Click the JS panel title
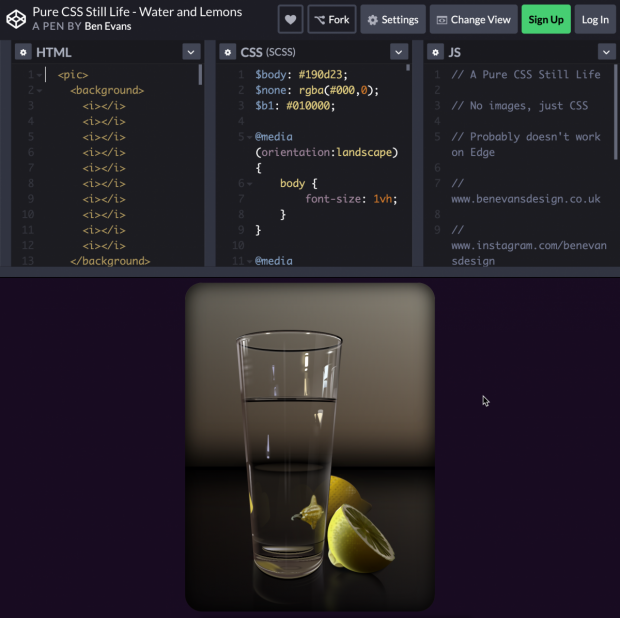 454,52
